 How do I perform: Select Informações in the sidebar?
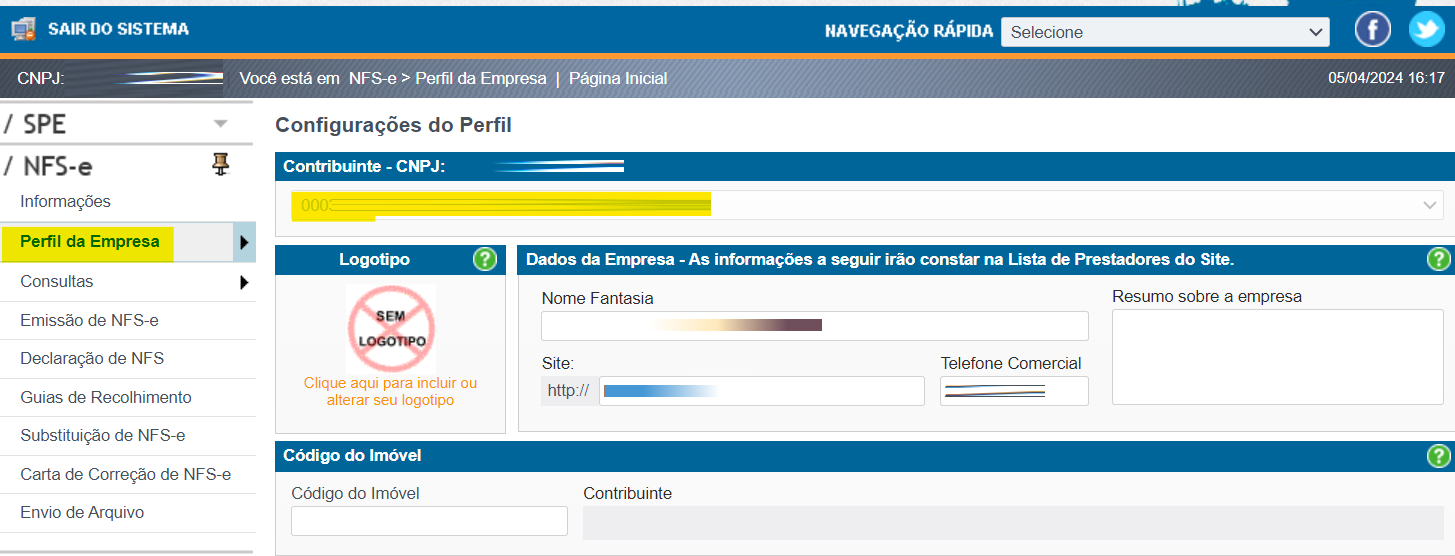pos(65,201)
